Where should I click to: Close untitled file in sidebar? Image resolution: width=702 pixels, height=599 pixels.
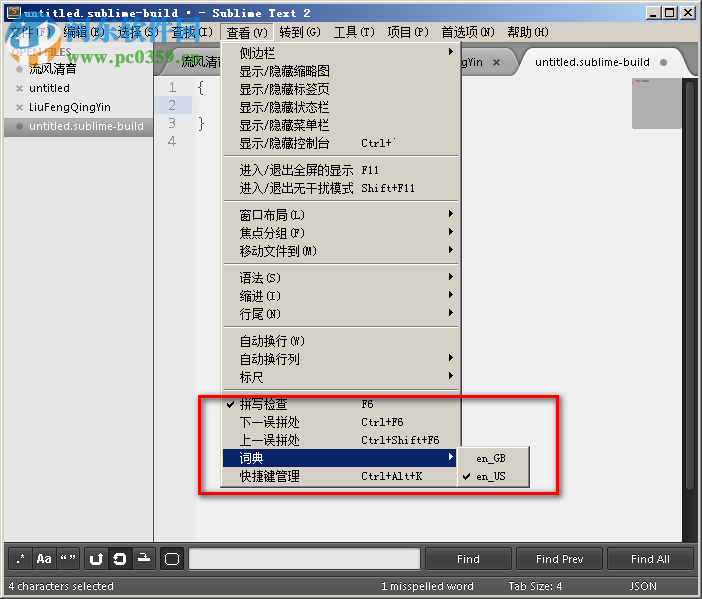19,89
